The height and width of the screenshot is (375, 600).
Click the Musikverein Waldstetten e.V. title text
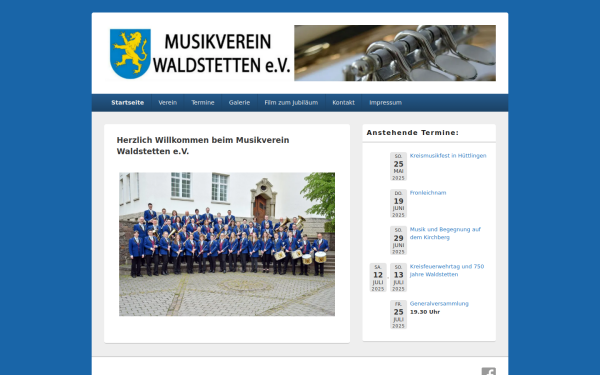point(222,53)
